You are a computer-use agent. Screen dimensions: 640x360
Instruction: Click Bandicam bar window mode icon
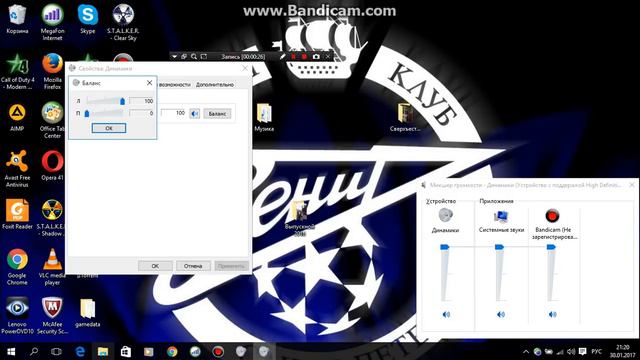184,57
